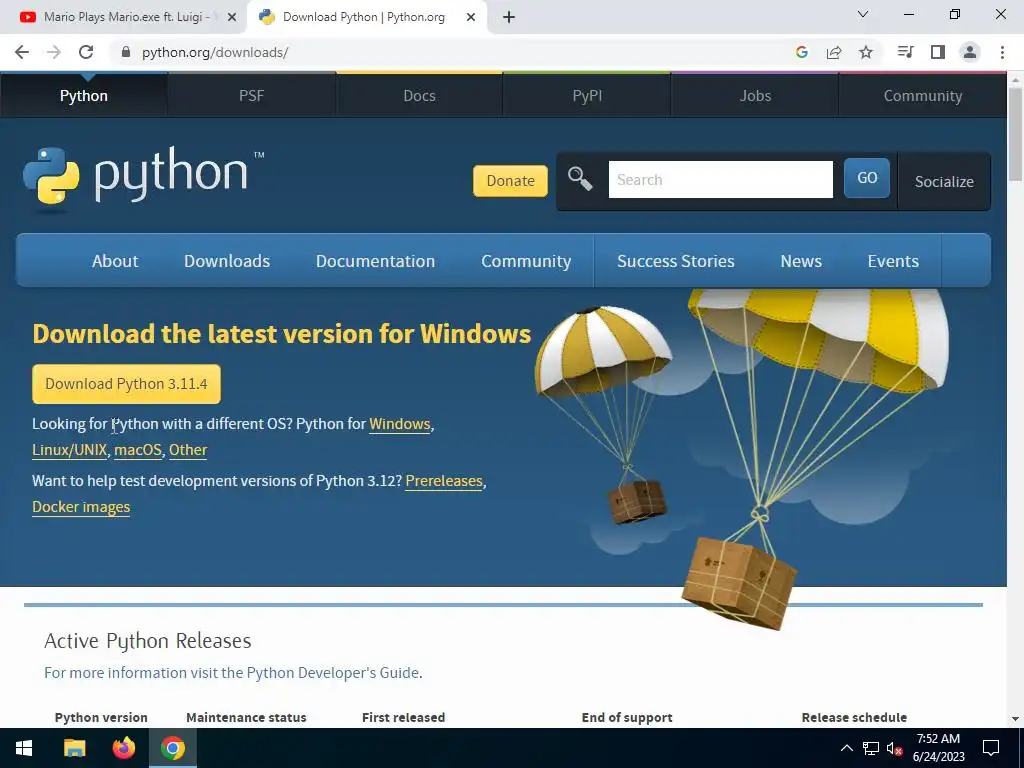Click the scrollbar down arrow
The image size is (1024, 768).
pyautogui.click(x=1015, y=719)
